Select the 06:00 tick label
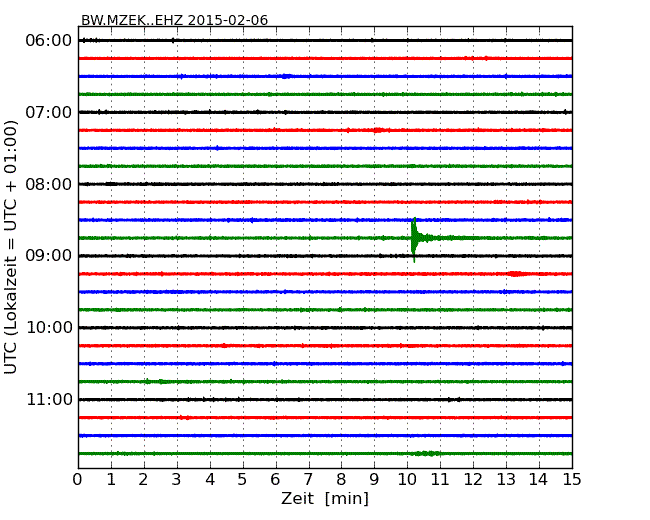 [48, 40]
